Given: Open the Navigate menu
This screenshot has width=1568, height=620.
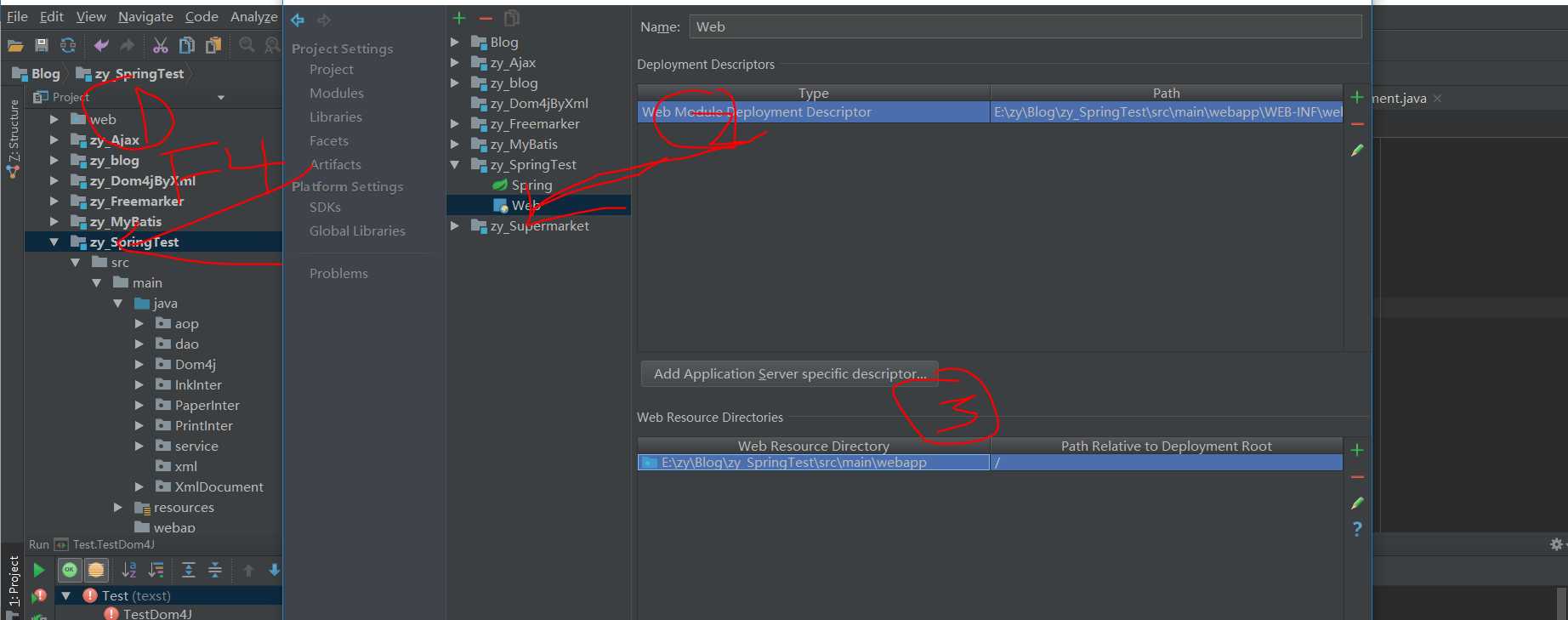Looking at the screenshot, I should pyautogui.click(x=145, y=16).
